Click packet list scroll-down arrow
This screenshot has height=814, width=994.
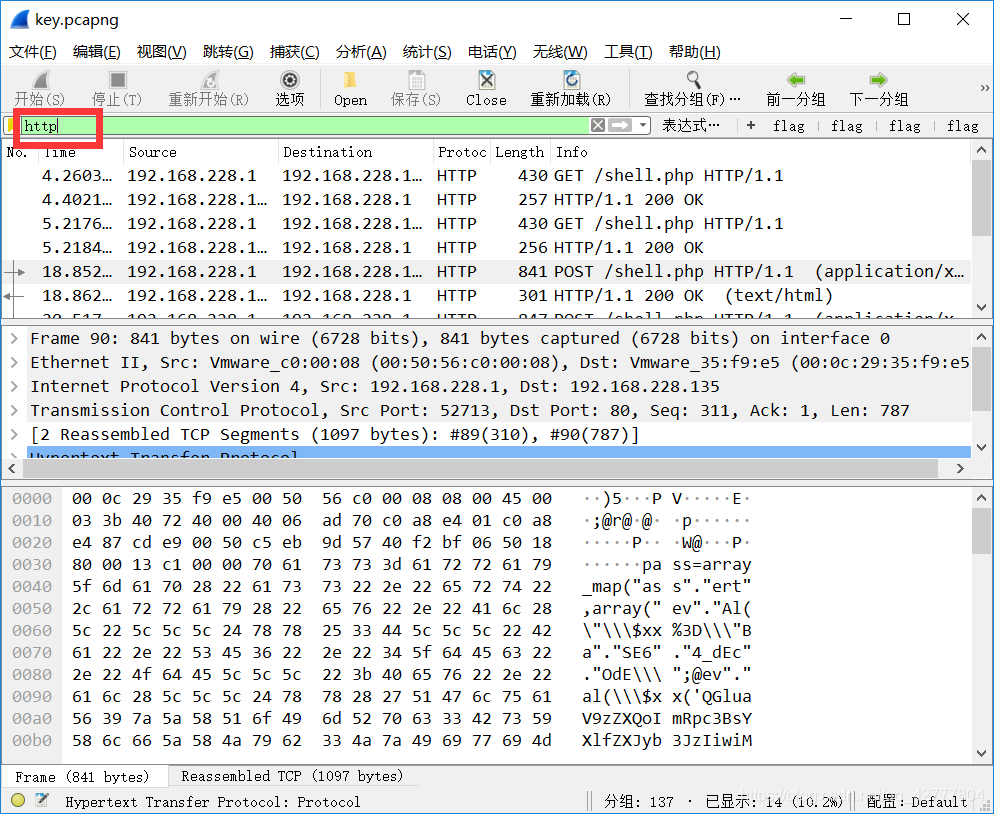(x=981, y=307)
